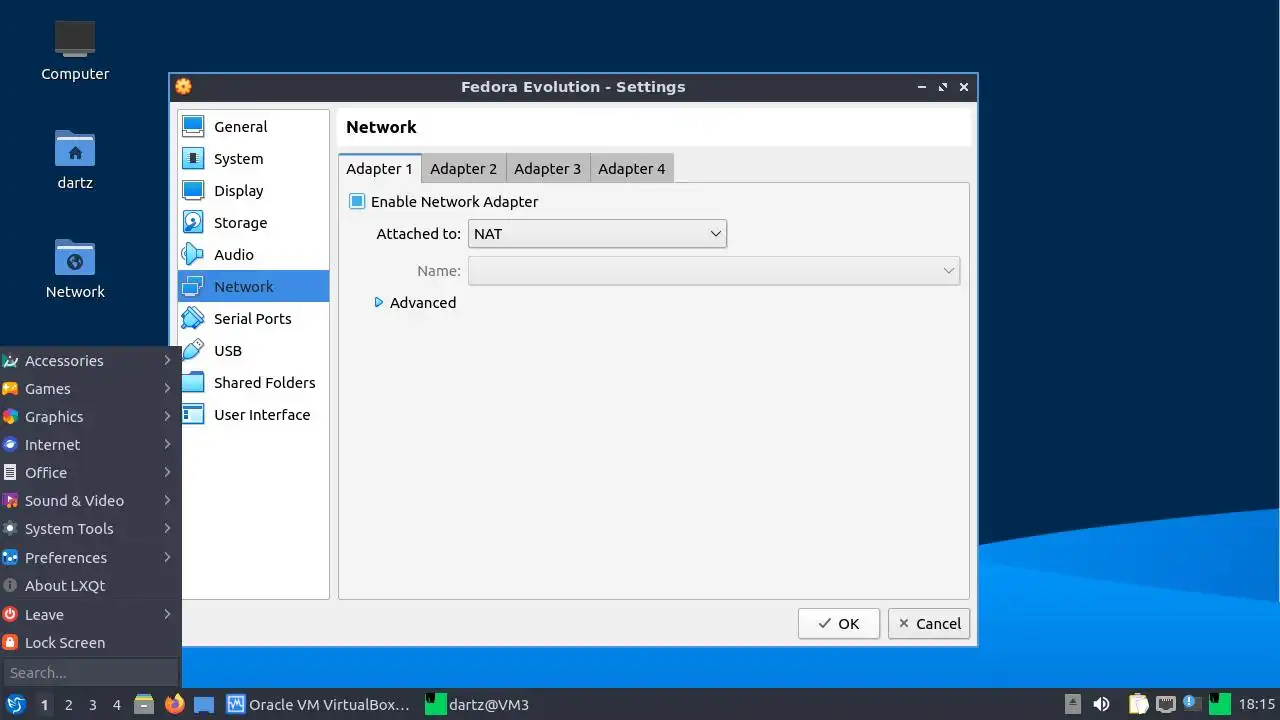The image size is (1280, 720).
Task: Open the Serial Ports settings category
Action: [x=253, y=319]
